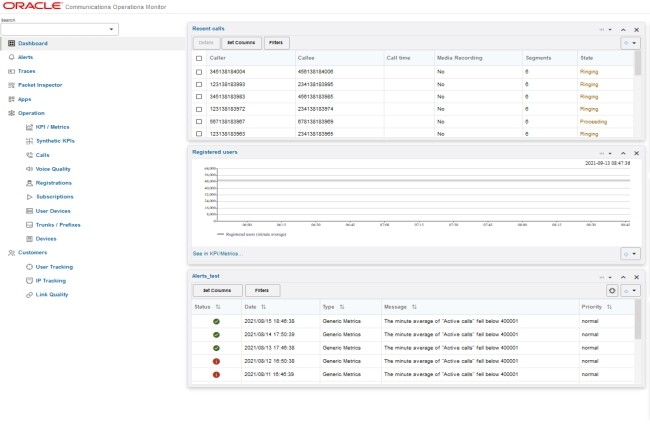Click the Alerts bell icon

(12, 57)
